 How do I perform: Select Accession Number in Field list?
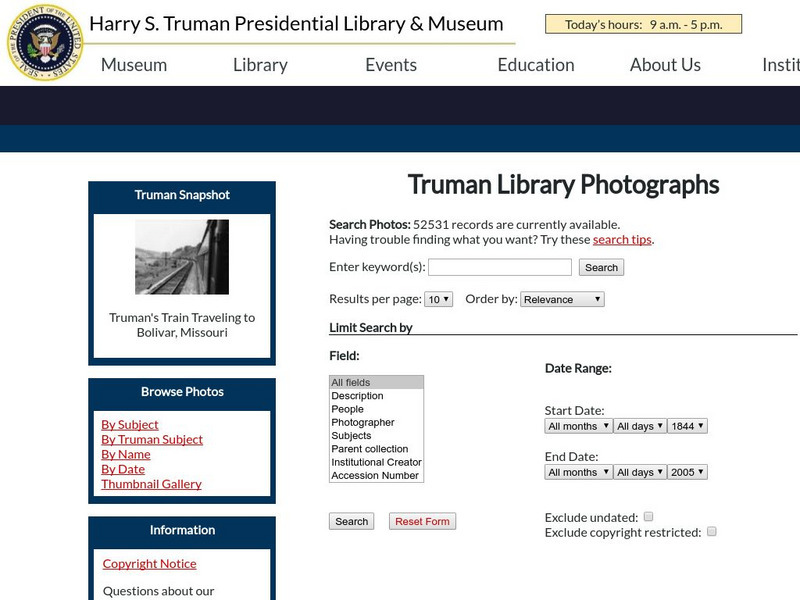tap(377, 475)
